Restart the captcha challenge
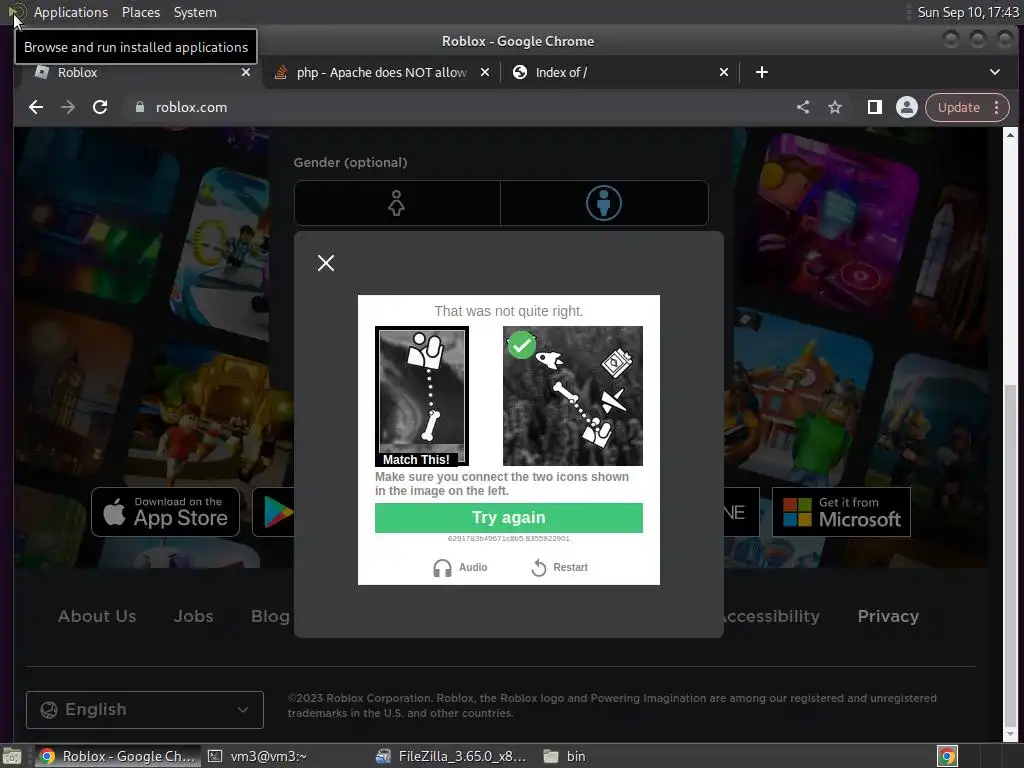The image size is (1024, 768). (x=560, y=568)
